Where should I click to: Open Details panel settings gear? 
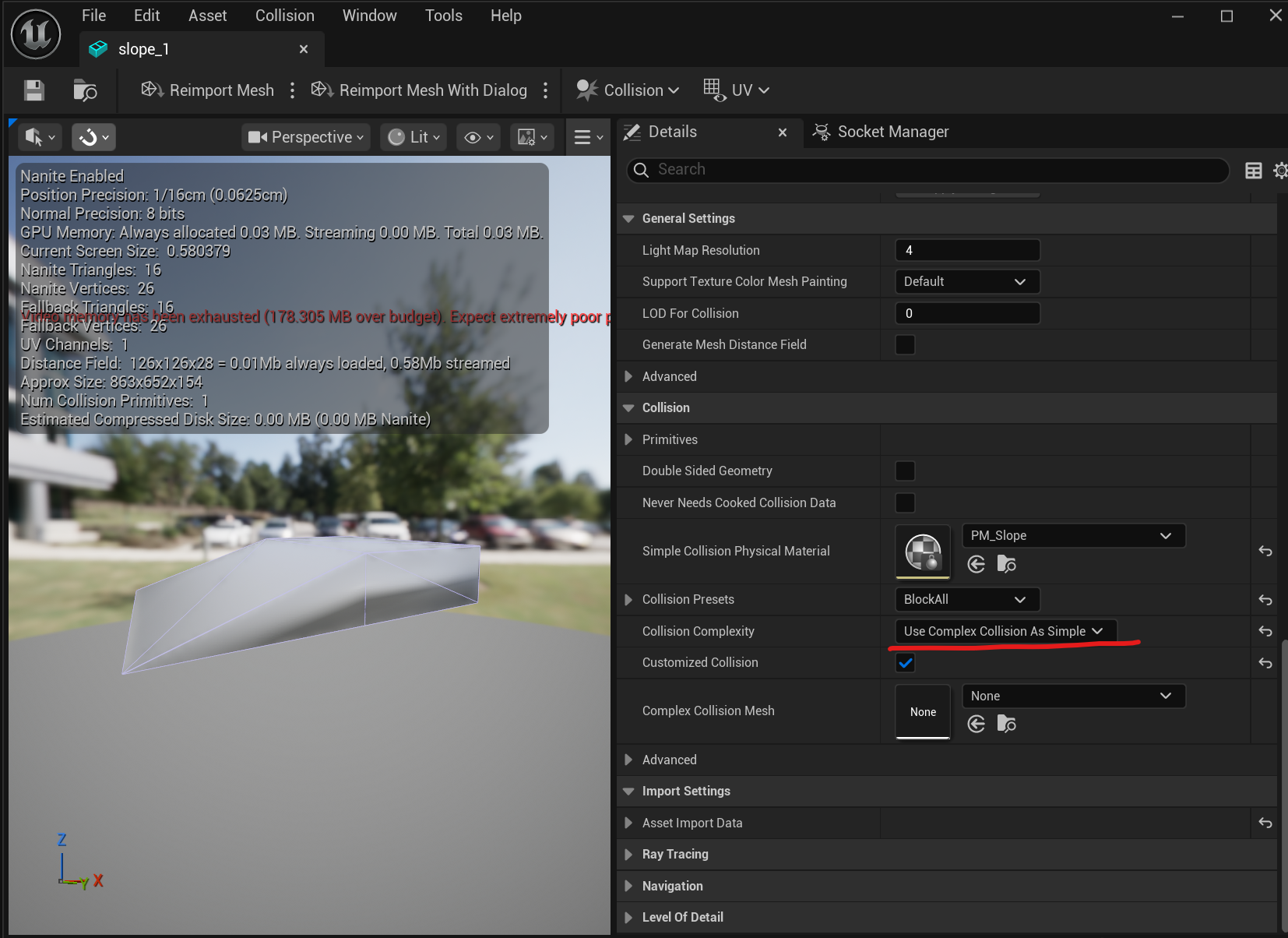coord(1280,171)
